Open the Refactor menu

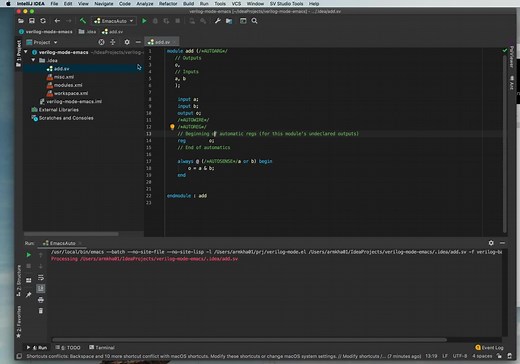tap(168, 4)
